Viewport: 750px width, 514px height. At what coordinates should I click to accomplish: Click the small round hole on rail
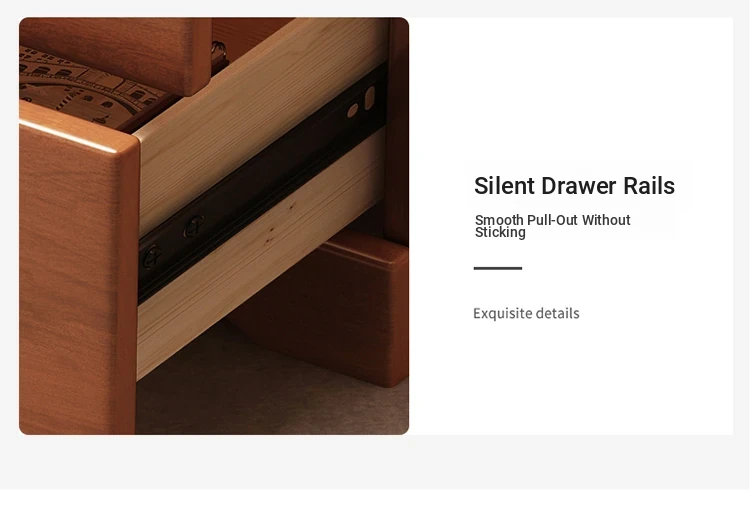click(x=353, y=110)
